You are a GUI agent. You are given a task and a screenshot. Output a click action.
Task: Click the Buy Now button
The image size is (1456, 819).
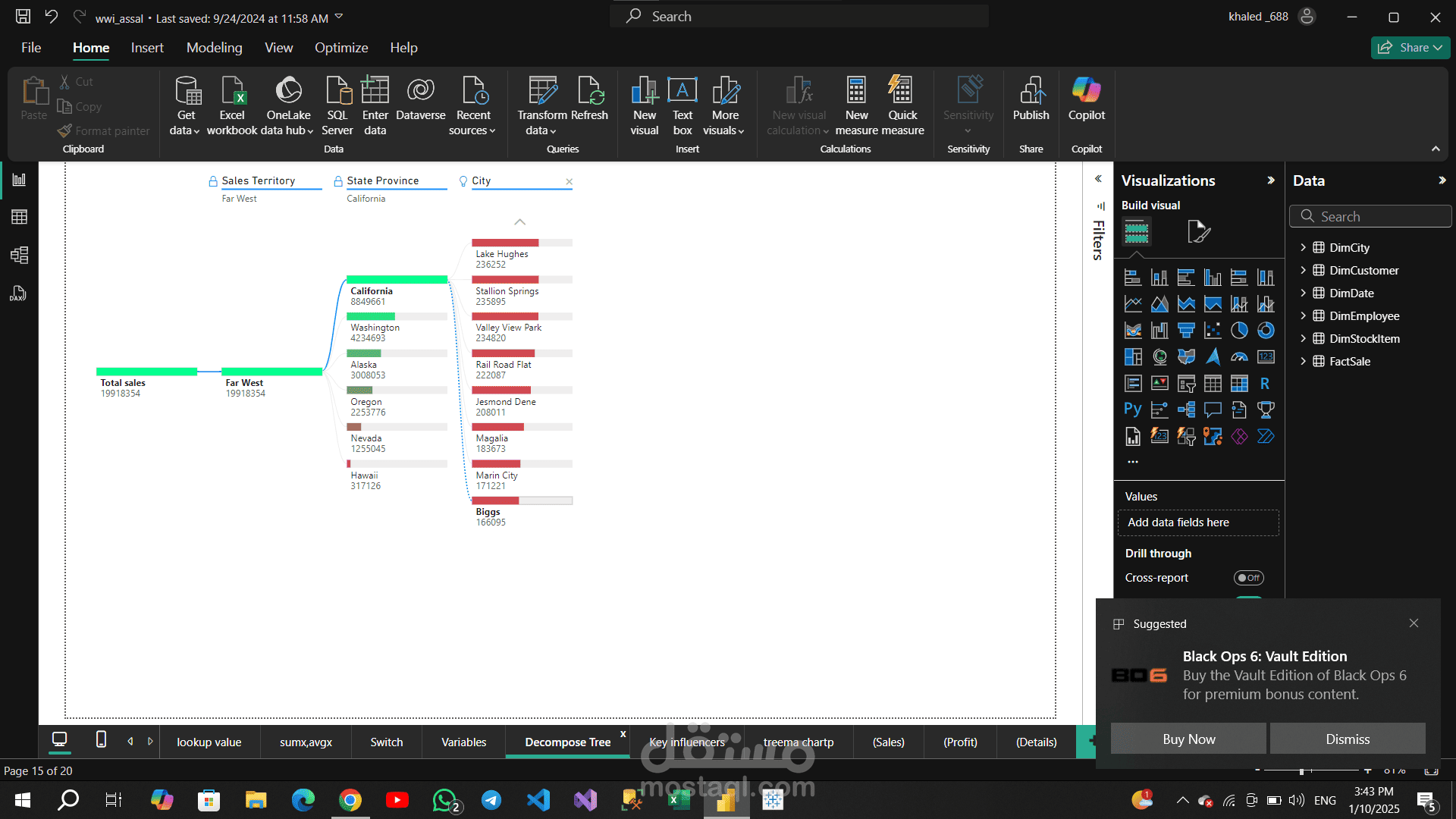point(1188,739)
